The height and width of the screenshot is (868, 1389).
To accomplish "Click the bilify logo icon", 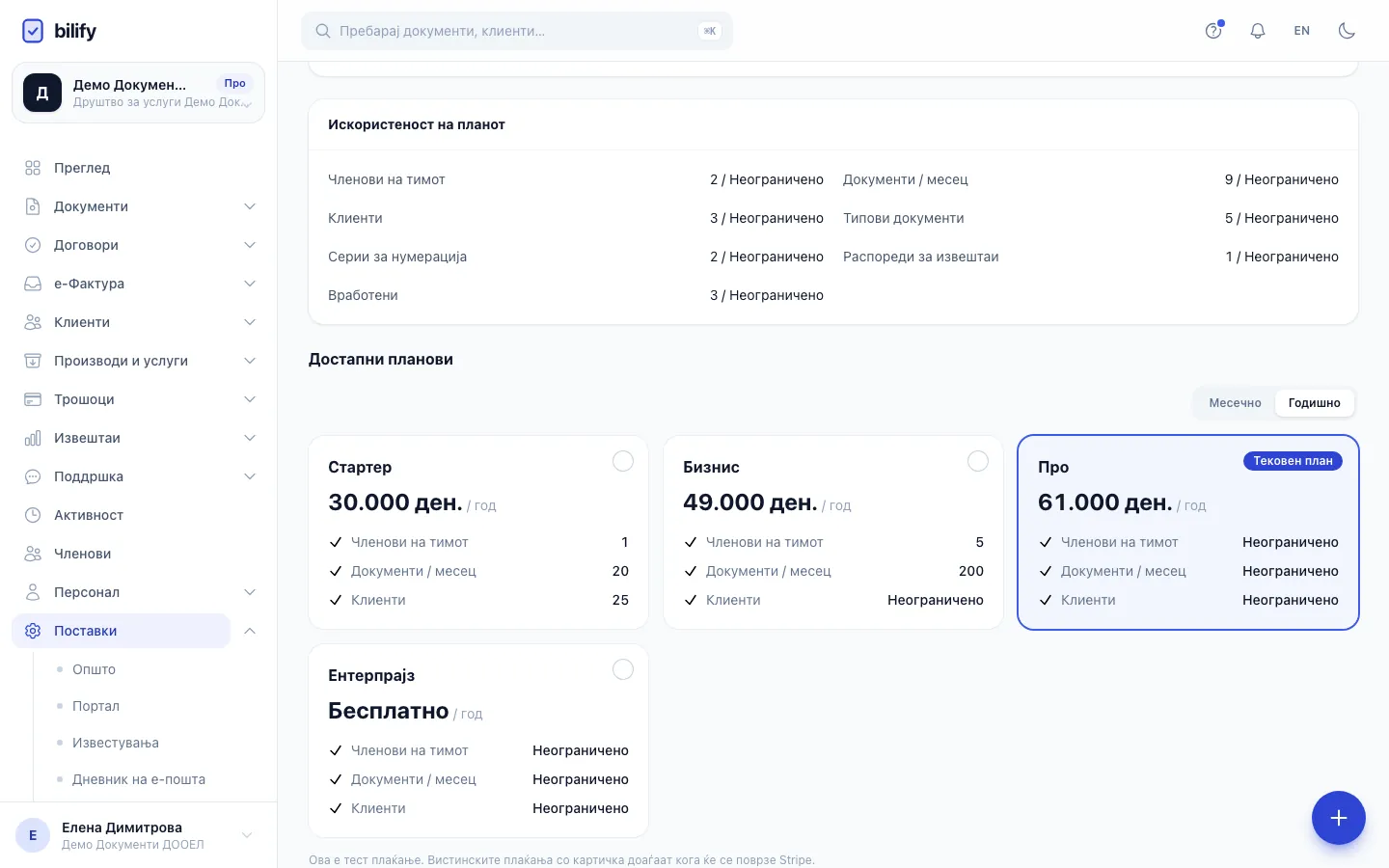I will [33, 31].
